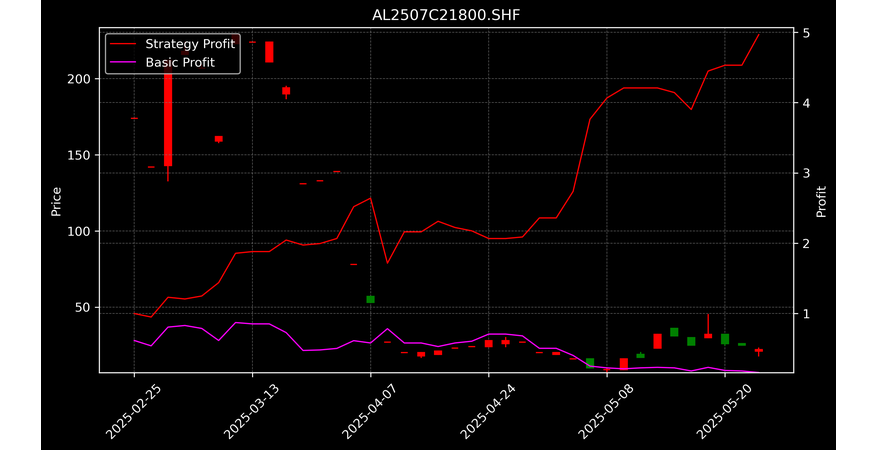
Task: Click the 200 price tick label
Action: pyautogui.click(x=79, y=79)
